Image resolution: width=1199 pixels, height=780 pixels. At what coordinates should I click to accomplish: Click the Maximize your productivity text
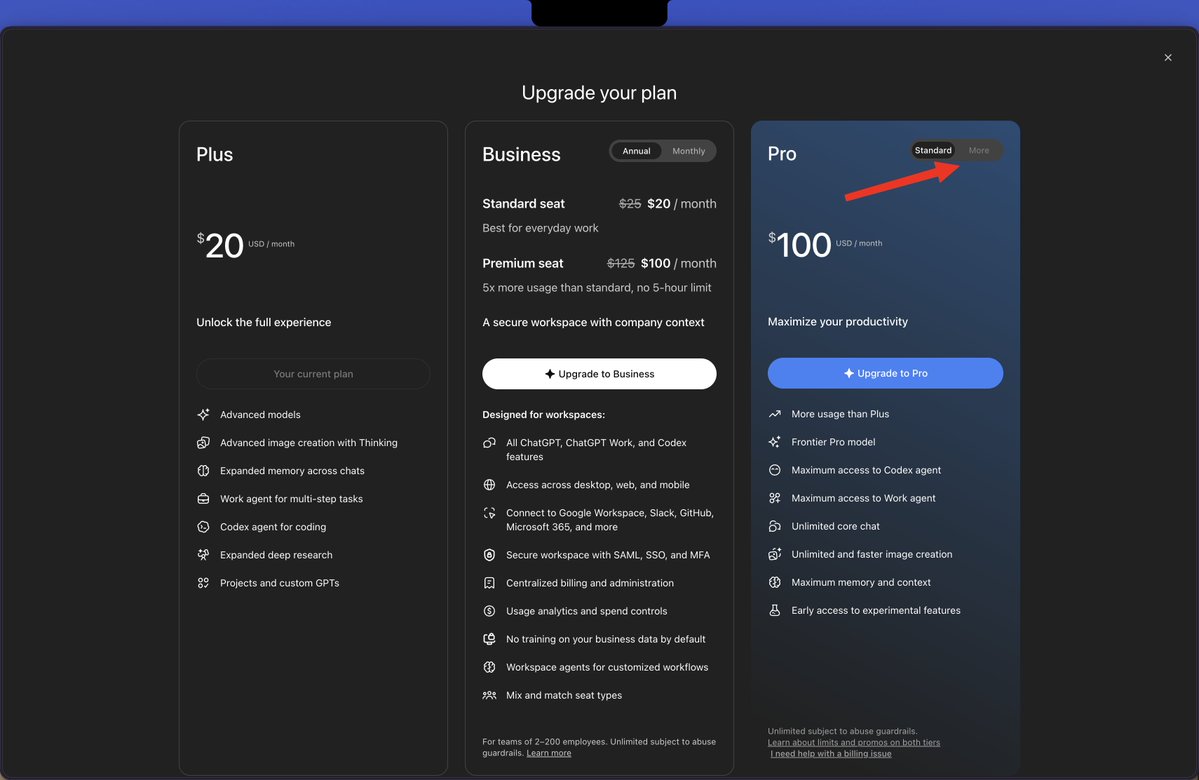pos(838,321)
